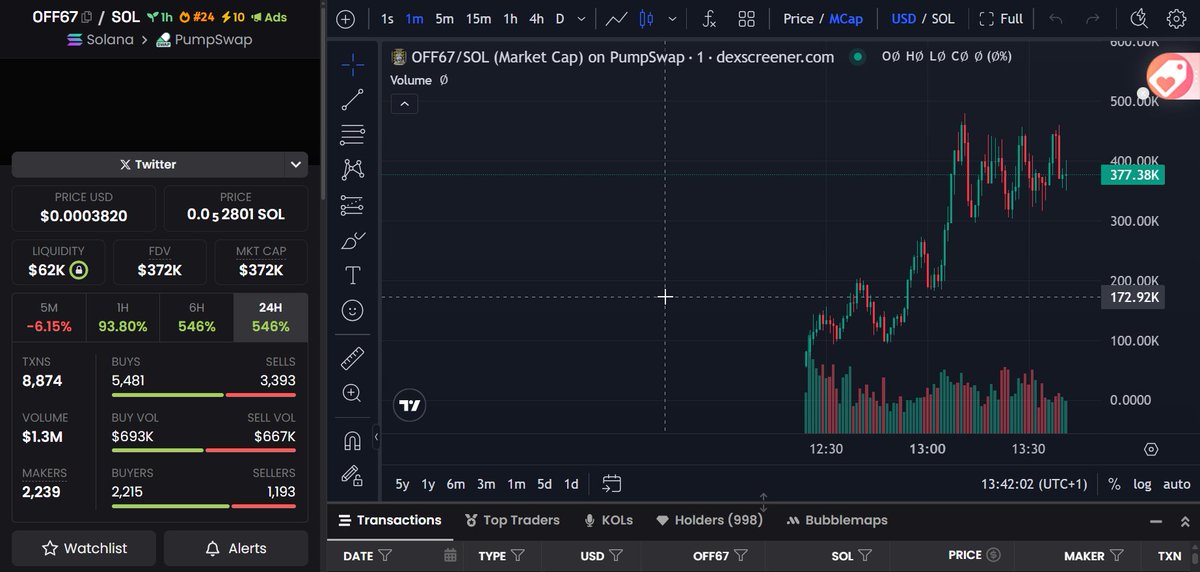Viewport: 1200px width, 572px height.
Task: Undo the last chart action
Action: pos(1056,19)
